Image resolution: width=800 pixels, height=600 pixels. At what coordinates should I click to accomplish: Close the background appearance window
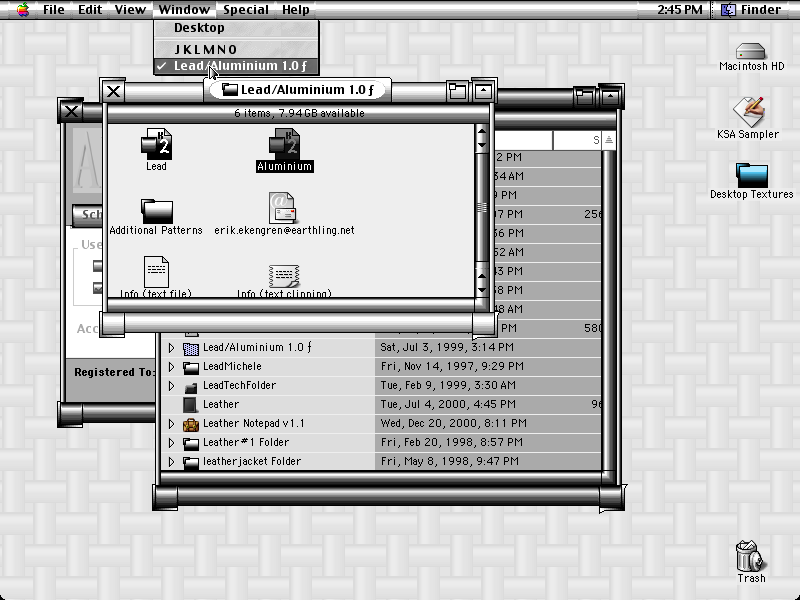[x=71, y=111]
